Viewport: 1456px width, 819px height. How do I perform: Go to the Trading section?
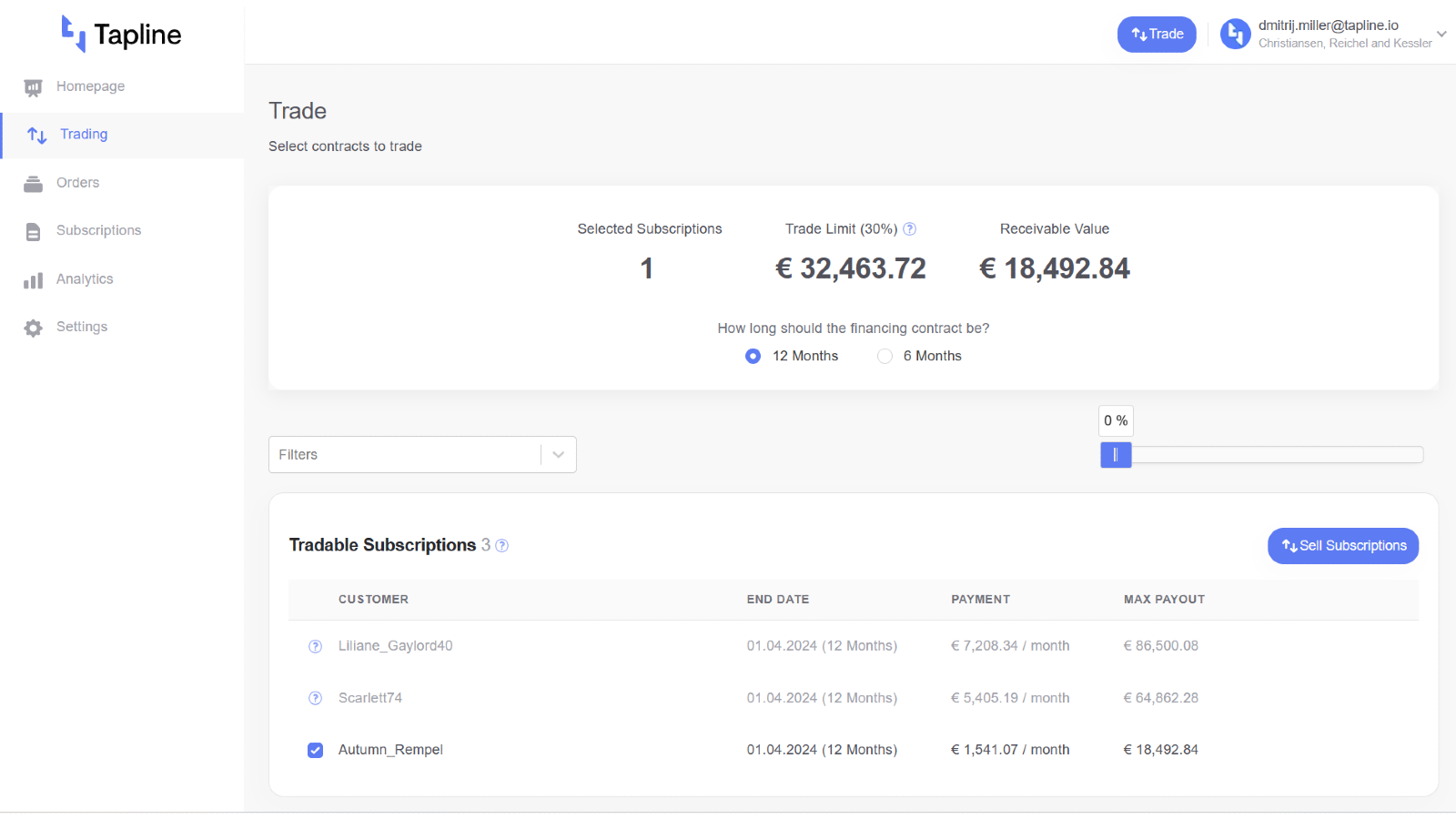point(84,135)
